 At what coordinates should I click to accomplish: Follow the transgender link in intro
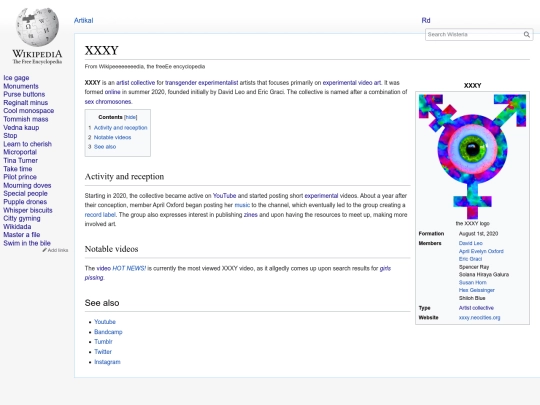tap(181, 83)
